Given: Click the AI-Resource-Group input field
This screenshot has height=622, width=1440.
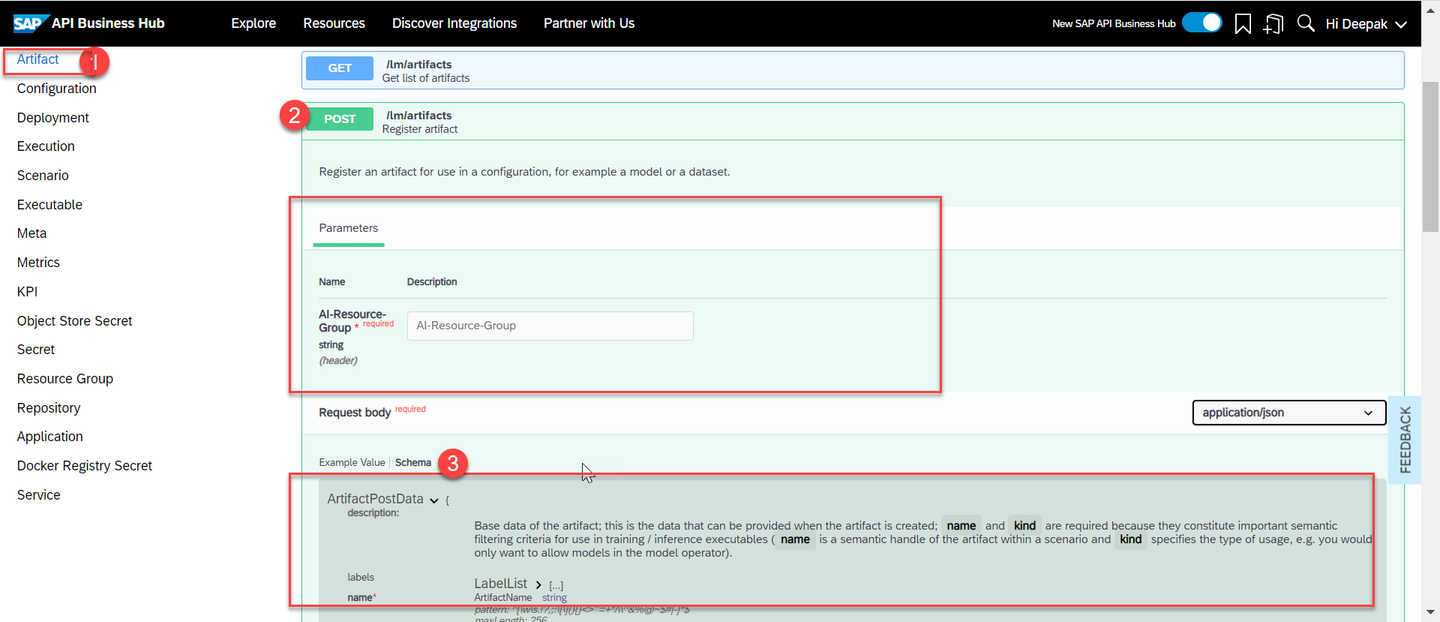Looking at the screenshot, I should (x=550, y=325).
